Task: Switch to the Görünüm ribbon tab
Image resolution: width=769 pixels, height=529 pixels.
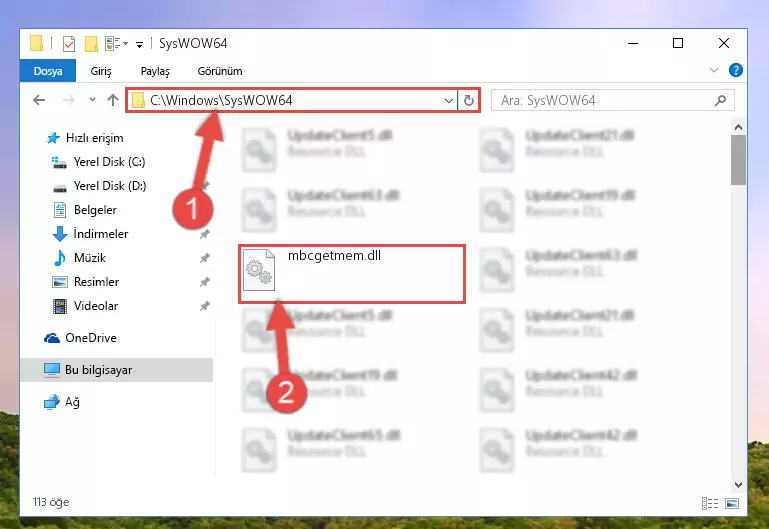Action: pyautogui.click(x=220, y=71)
